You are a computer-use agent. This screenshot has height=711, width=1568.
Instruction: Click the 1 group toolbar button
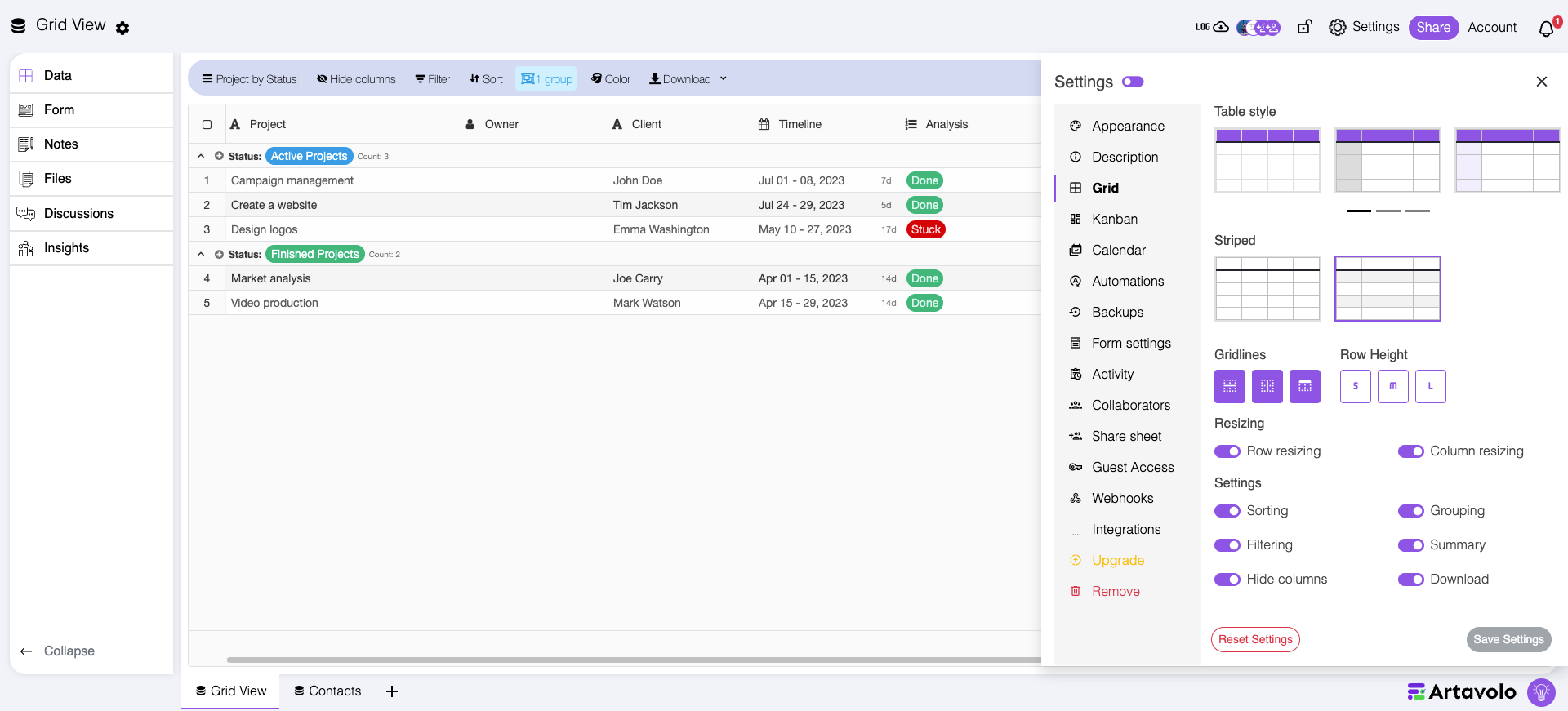tap(546, 79)
